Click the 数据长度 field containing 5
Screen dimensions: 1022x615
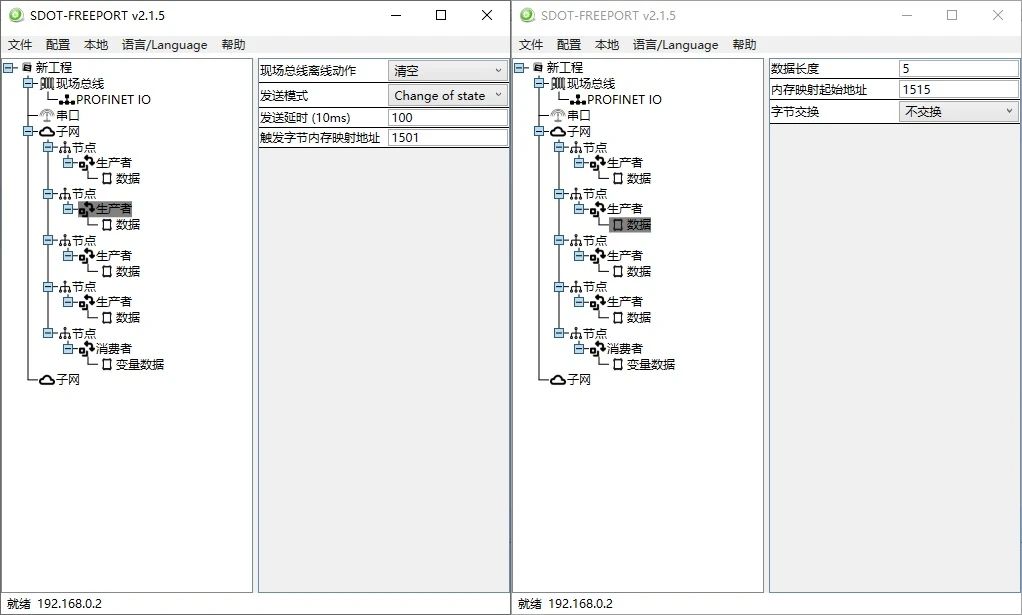tap(959, 68)
